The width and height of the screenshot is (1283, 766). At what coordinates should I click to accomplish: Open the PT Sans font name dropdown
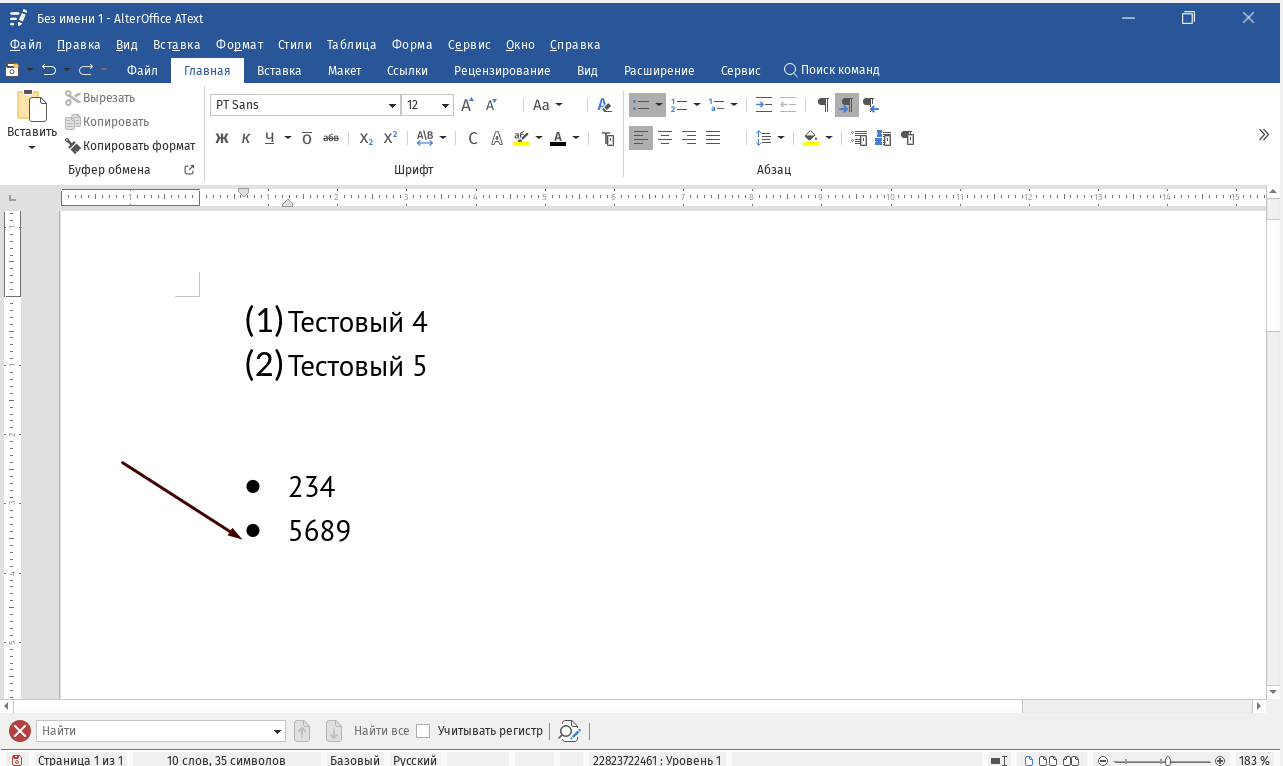393,105
